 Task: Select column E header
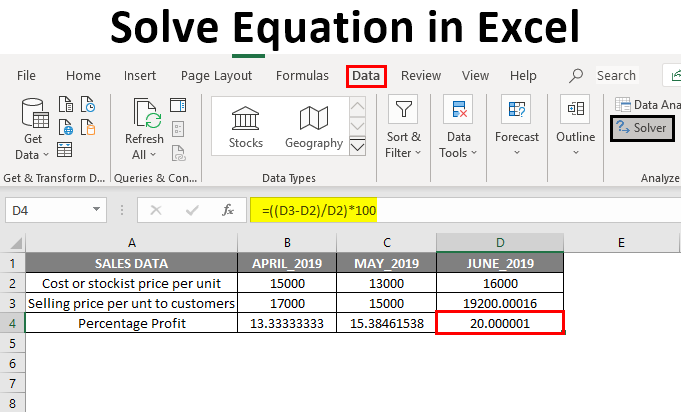click(621, 242)
